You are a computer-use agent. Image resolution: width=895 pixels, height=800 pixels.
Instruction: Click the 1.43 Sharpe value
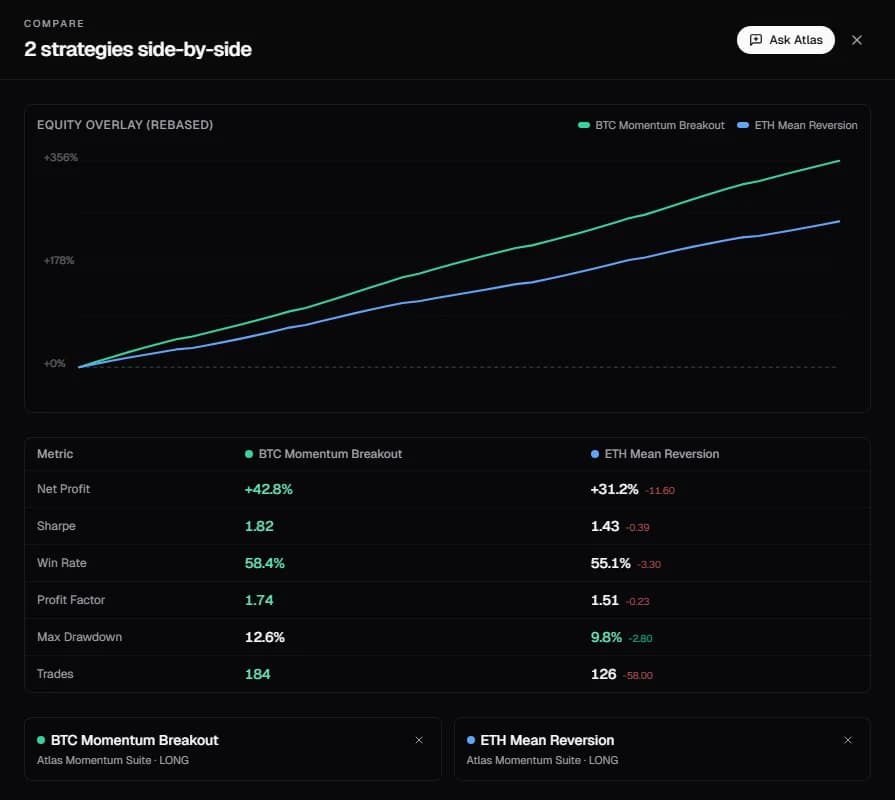click(x=605, y=526)
